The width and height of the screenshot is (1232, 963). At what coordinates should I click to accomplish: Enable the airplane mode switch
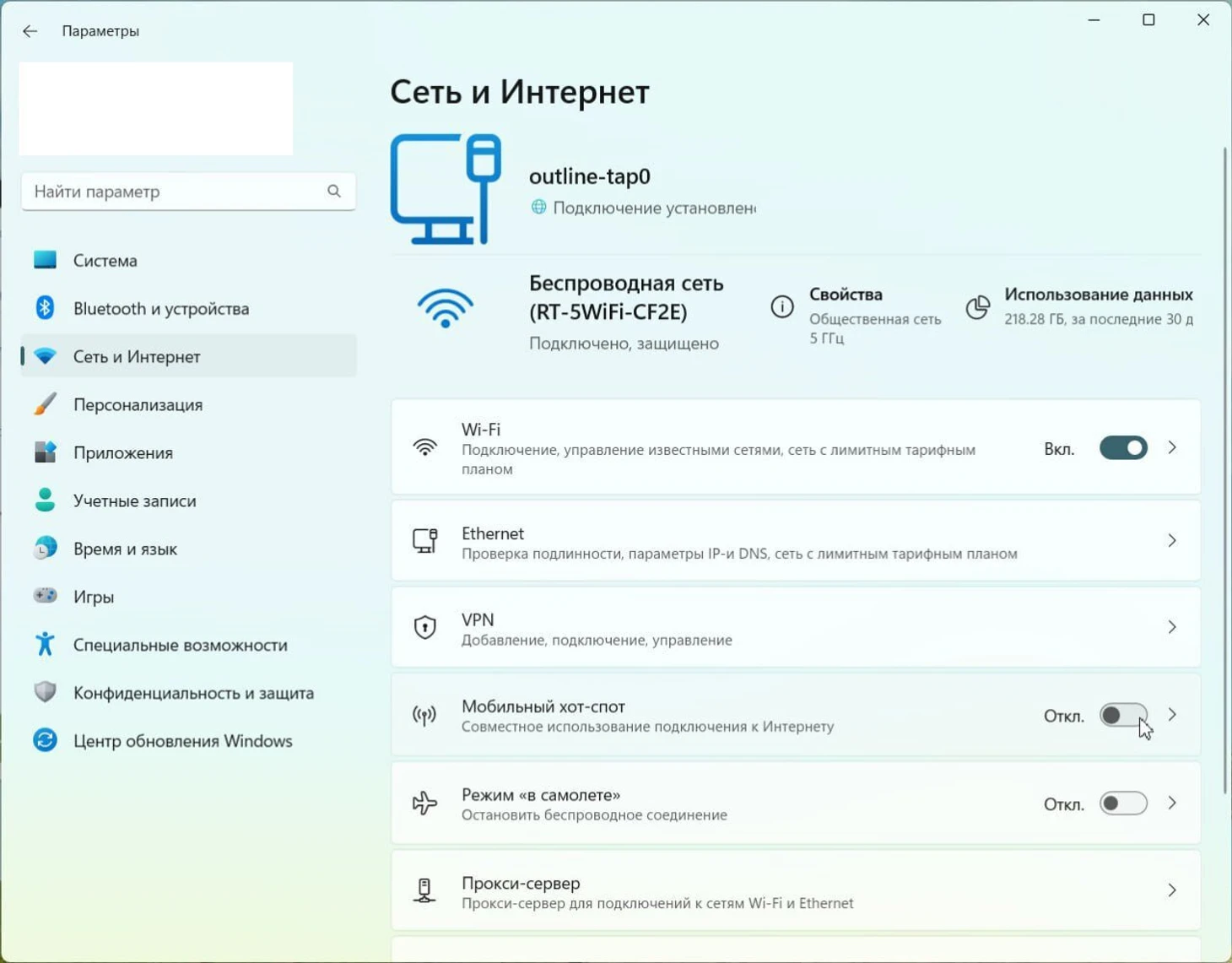(x=1122, y=803)
